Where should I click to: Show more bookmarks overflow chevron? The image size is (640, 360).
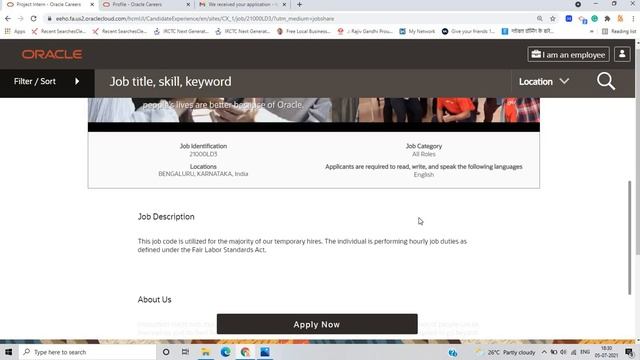[592, 31]
